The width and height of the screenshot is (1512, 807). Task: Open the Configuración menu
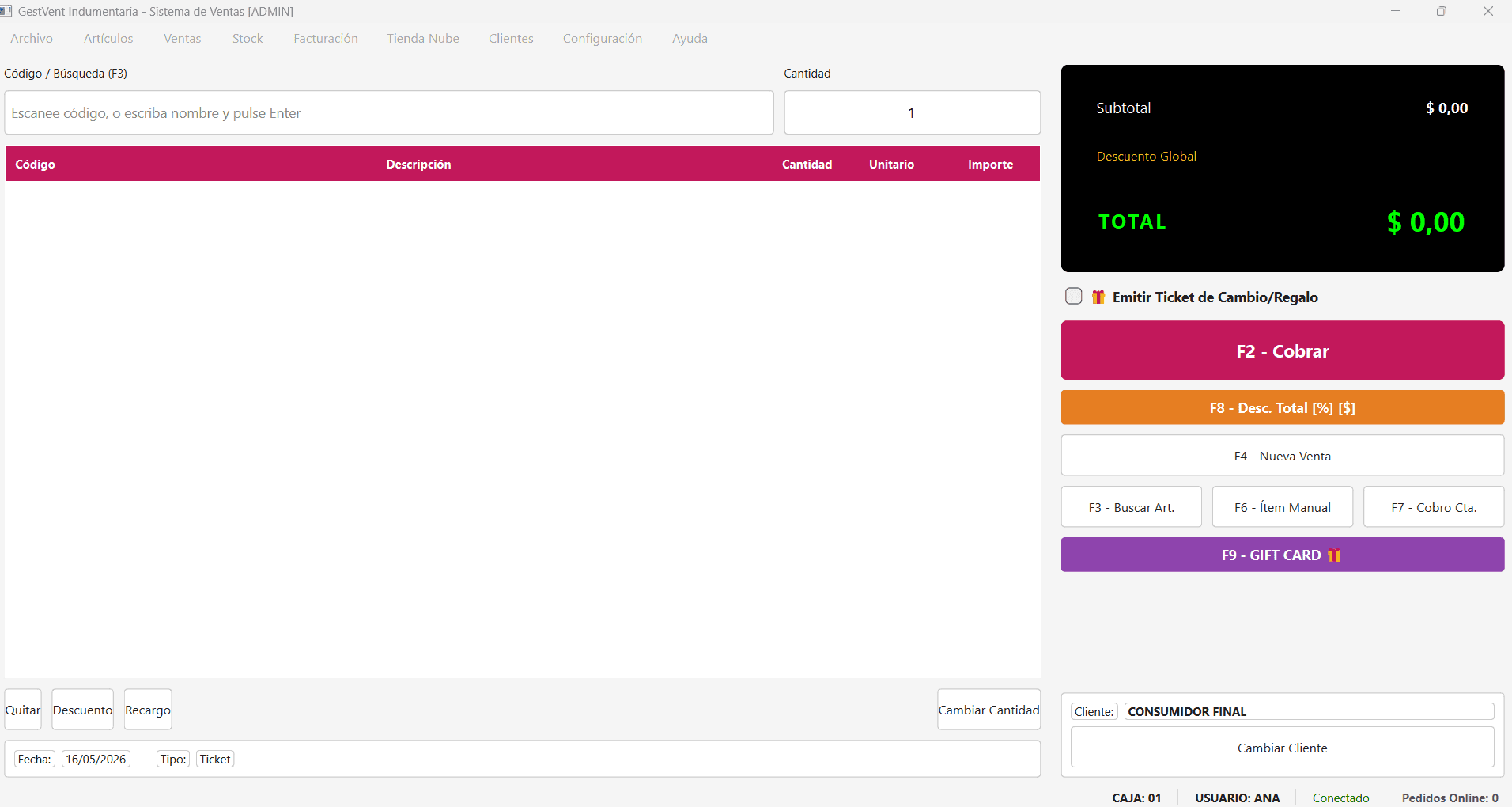pos(603,39)
